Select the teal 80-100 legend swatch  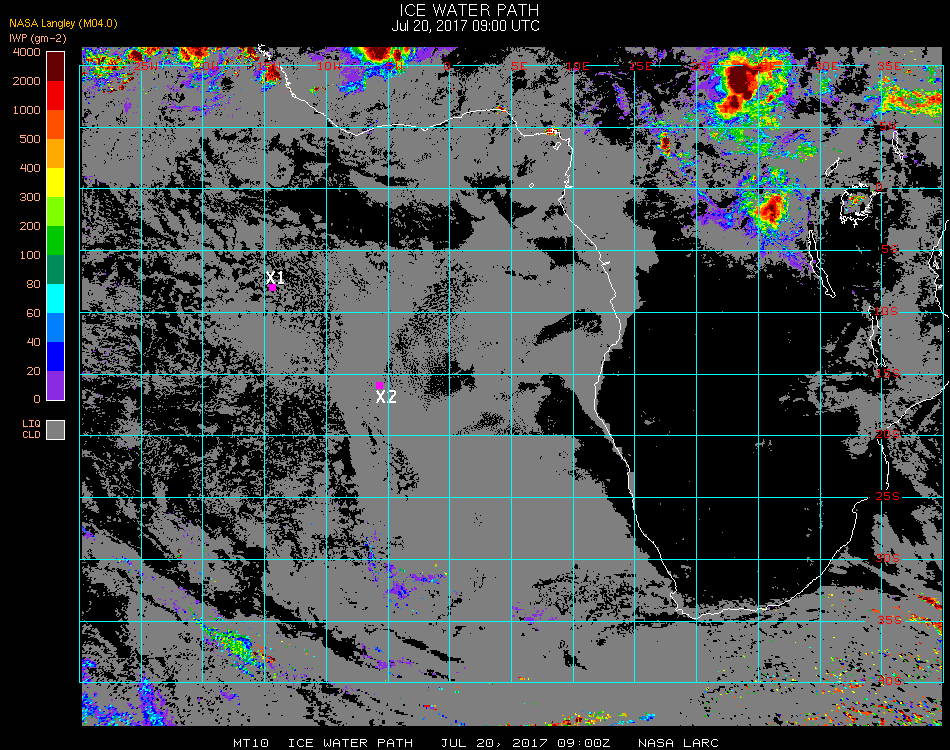coord(56,270)
